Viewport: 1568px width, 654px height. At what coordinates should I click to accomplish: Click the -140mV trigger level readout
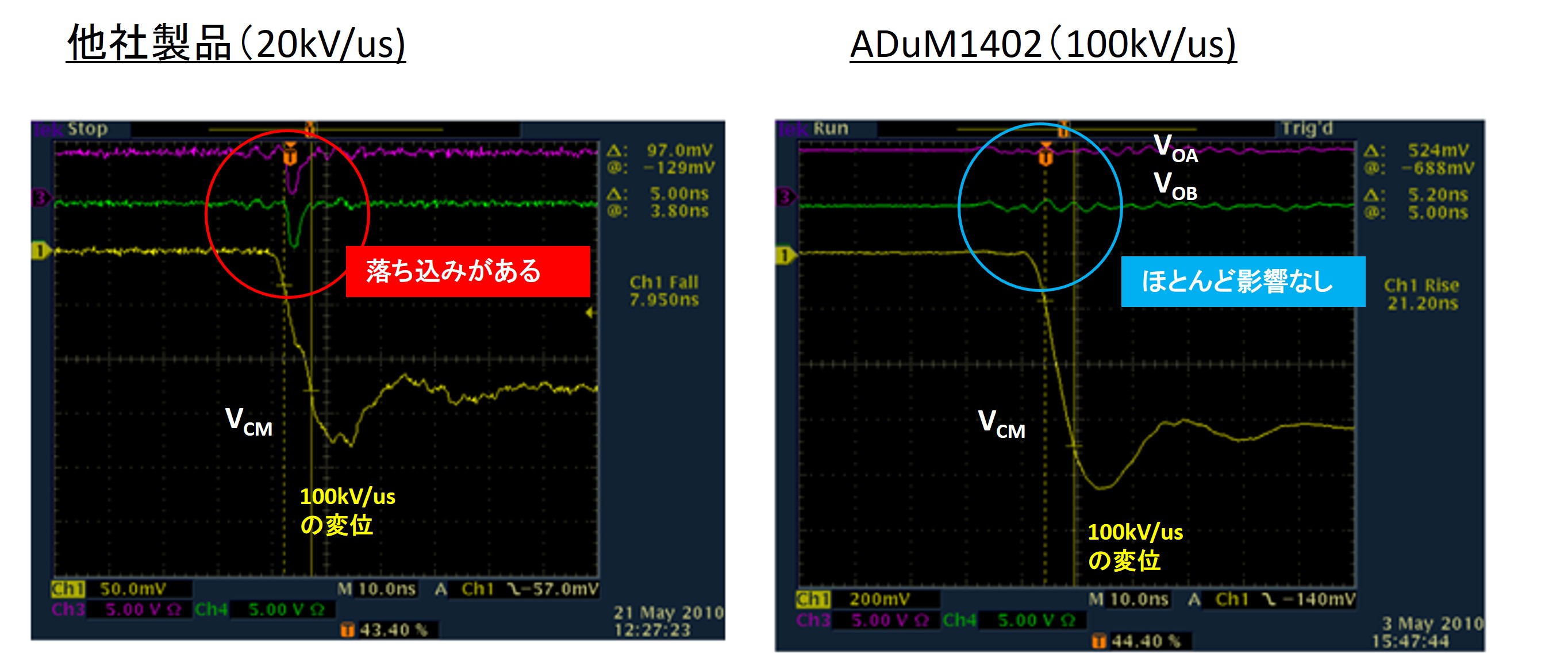(1319, 599)
